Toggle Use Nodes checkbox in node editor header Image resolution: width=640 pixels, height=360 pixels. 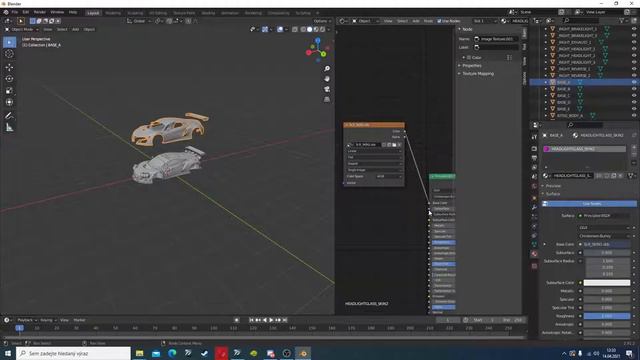coord(440,21)
